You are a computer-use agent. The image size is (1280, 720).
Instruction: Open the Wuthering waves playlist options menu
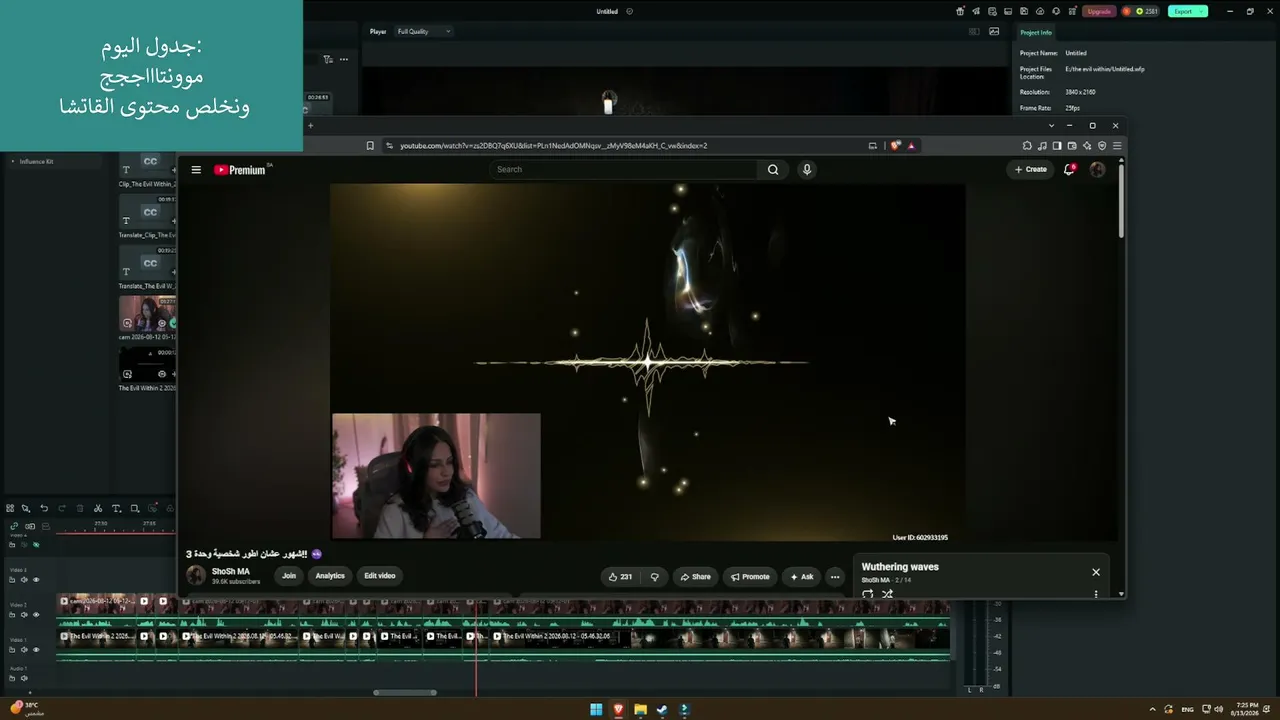[x=1096, y=594]
